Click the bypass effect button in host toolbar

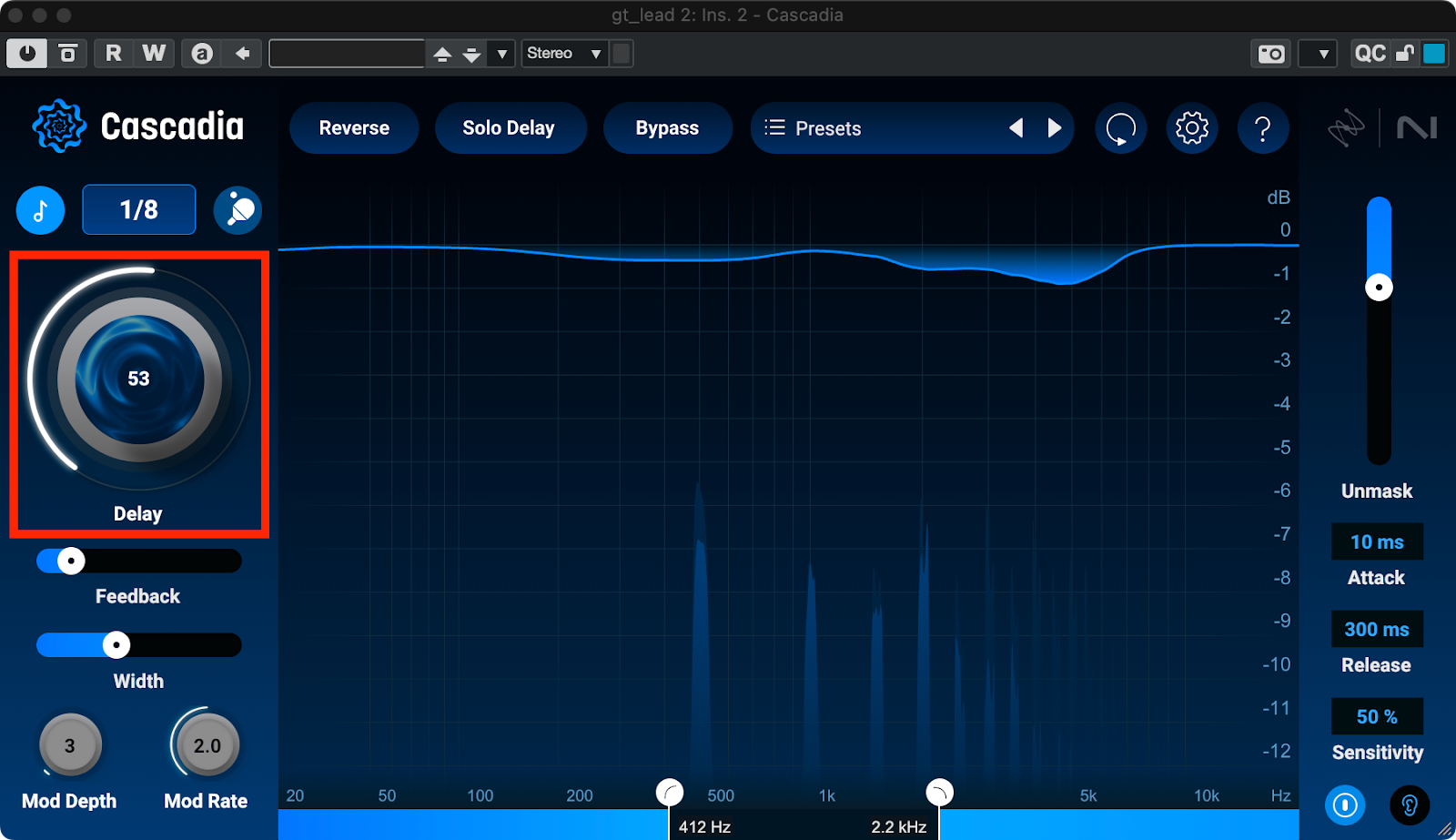68,54
